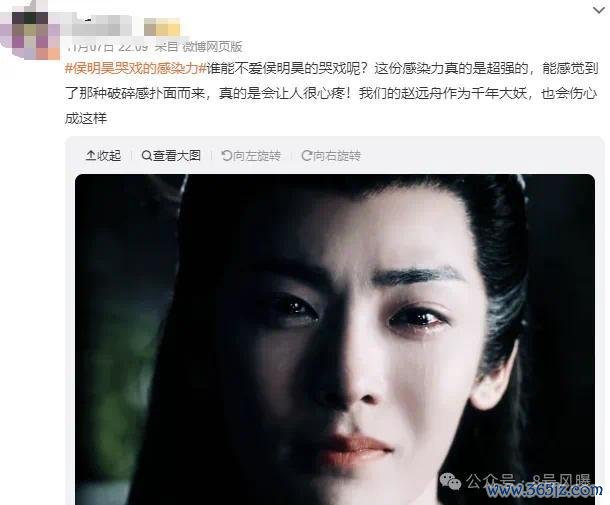The width and height of the screenshot is (610, 505).
Task: Click the yellow badge beside the username
Action: 162,27
